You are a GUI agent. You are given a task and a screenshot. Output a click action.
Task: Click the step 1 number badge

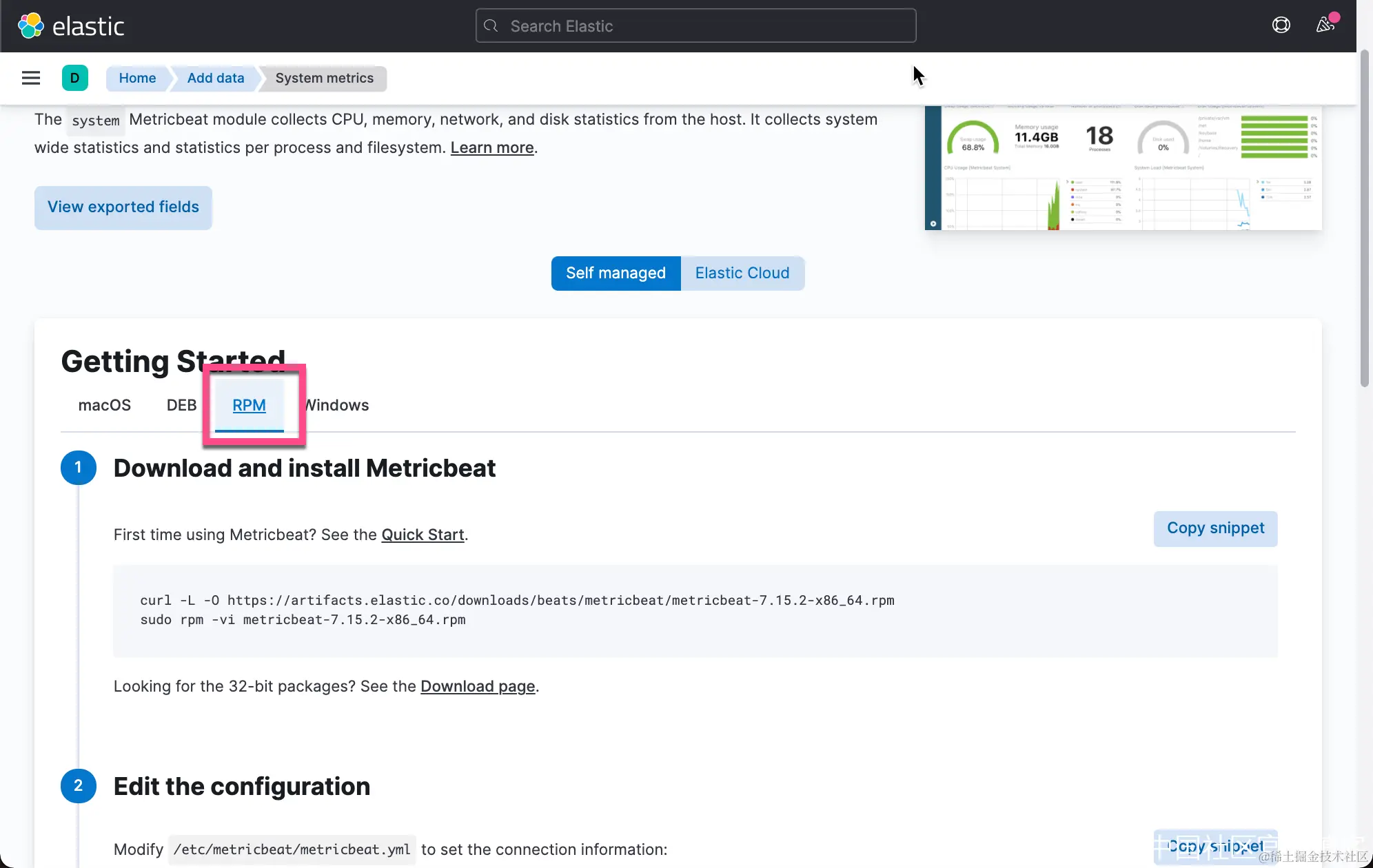pos(78,468)
